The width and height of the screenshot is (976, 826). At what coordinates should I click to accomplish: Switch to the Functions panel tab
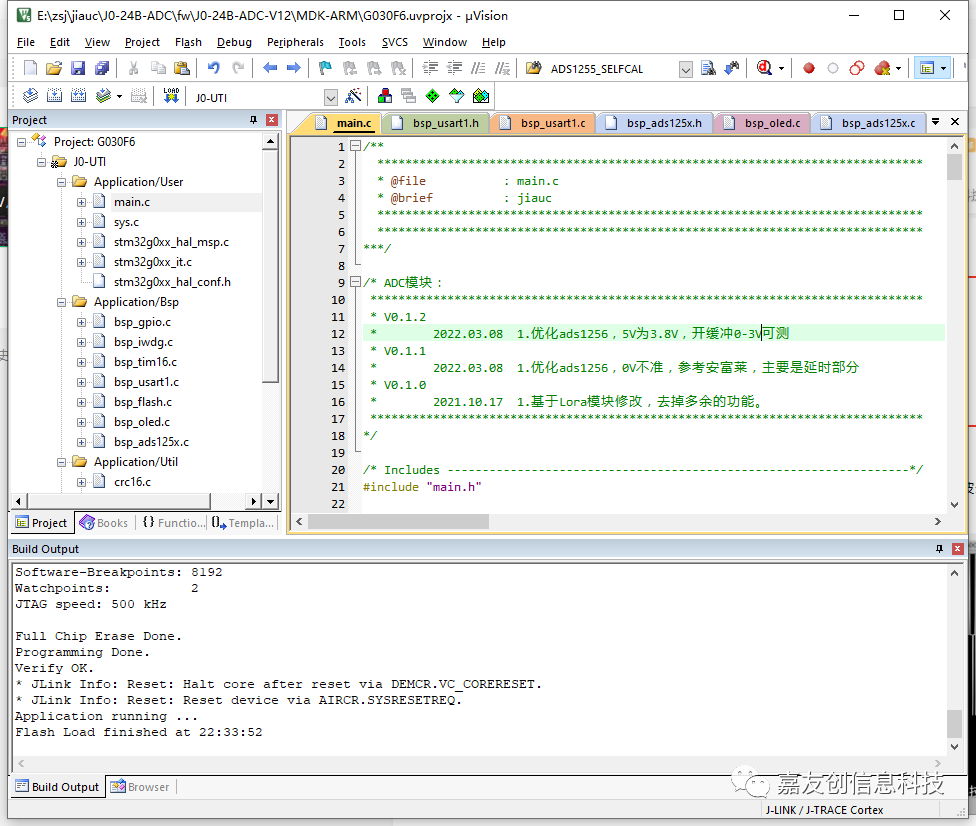pos(174,522)
